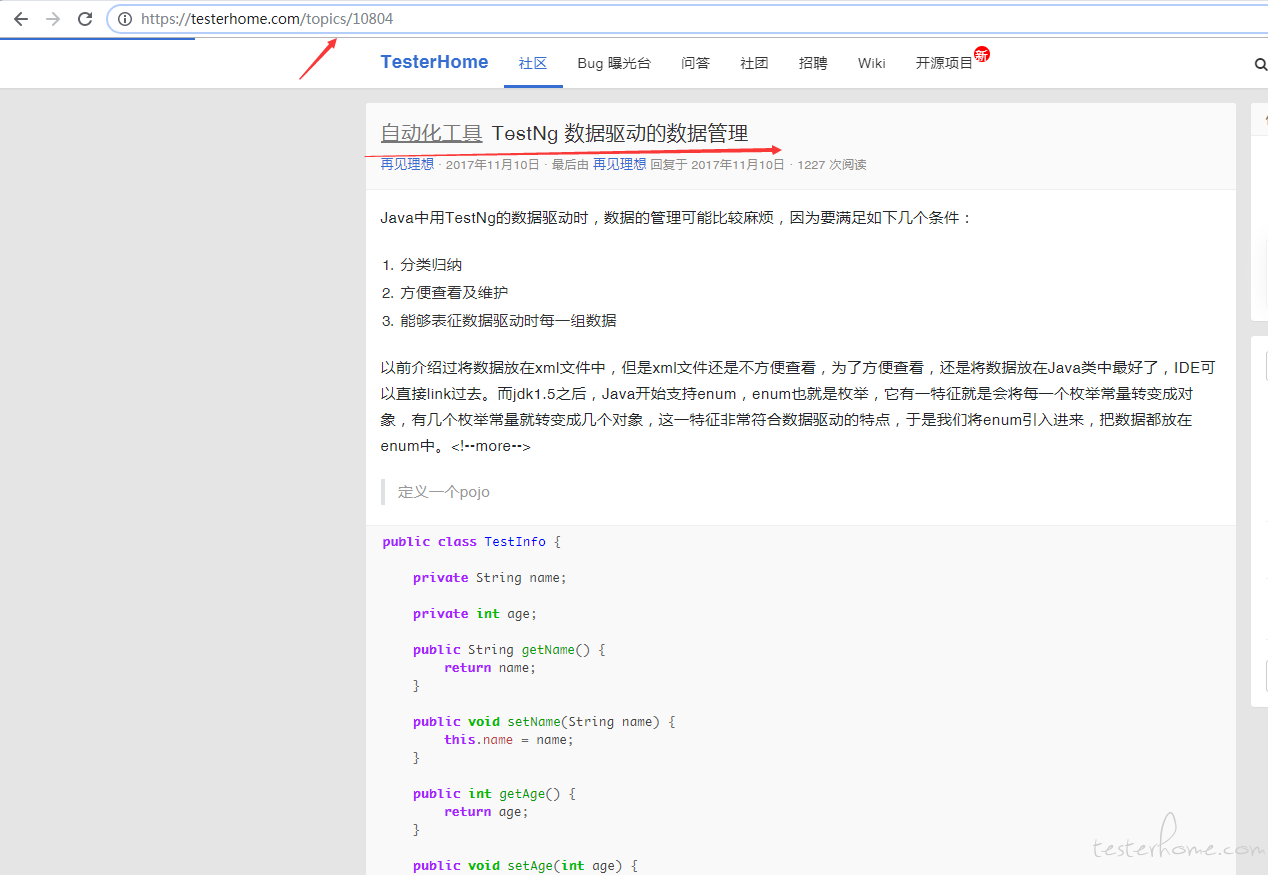Click list item 分类归纳

[431, 265]
